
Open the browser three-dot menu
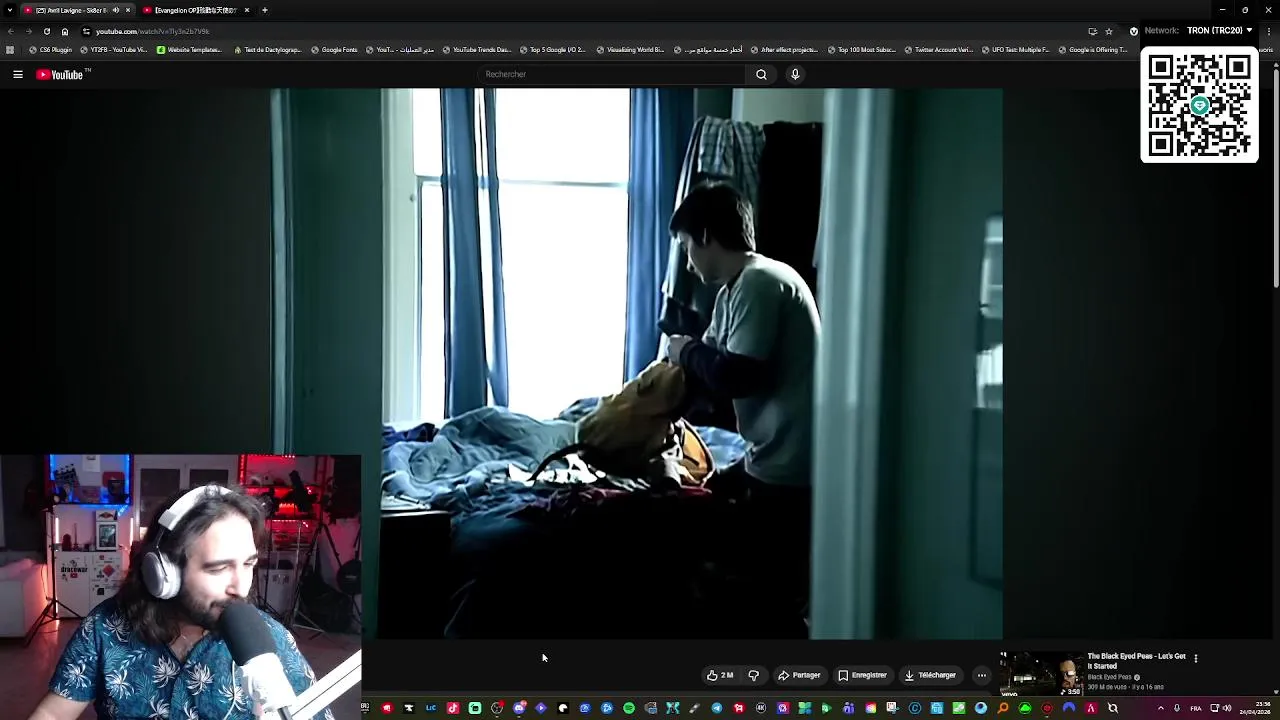click(x=1269, y=31)
